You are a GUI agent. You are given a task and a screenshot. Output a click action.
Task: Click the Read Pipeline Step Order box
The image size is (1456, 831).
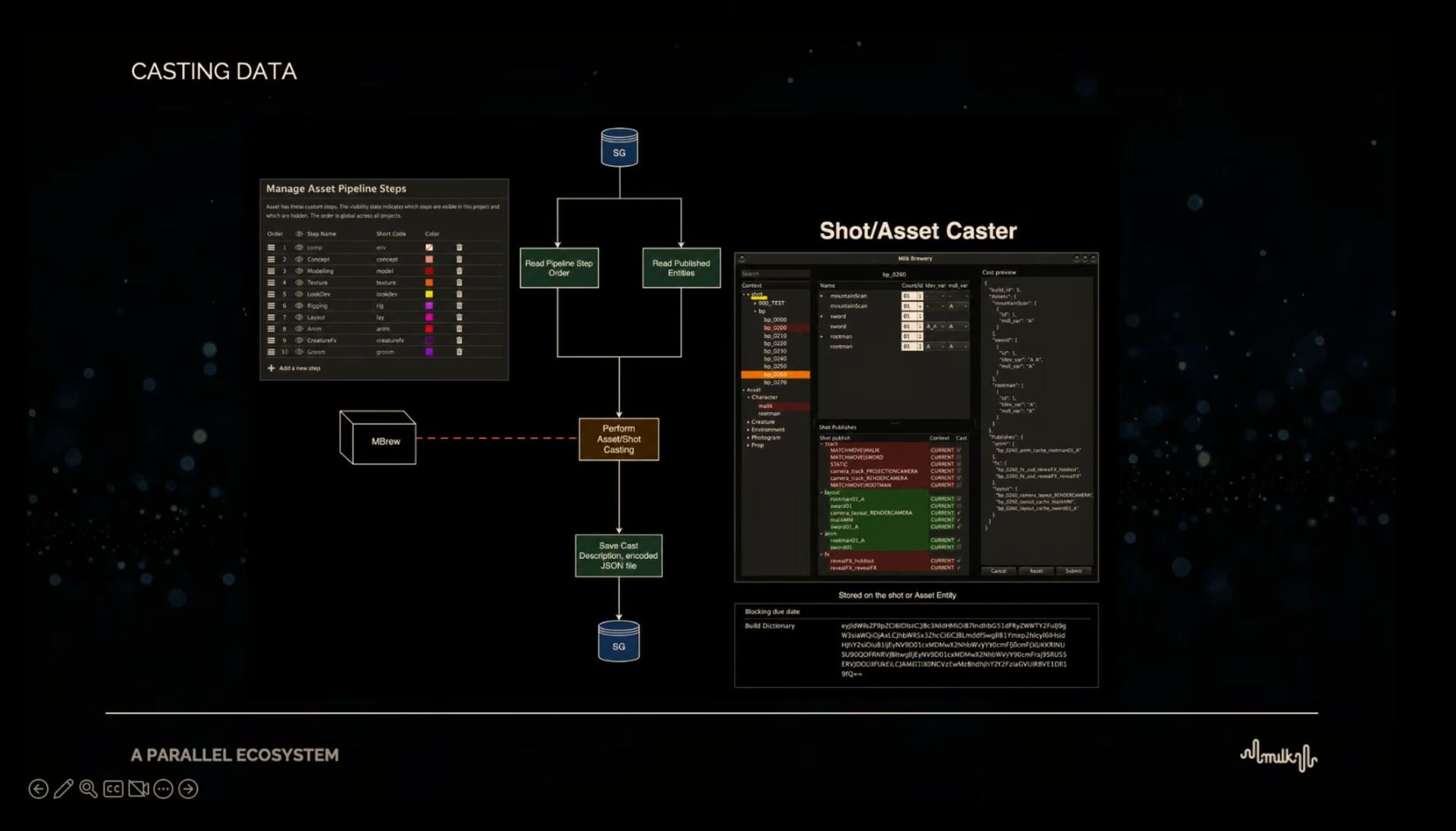[559, 268]
